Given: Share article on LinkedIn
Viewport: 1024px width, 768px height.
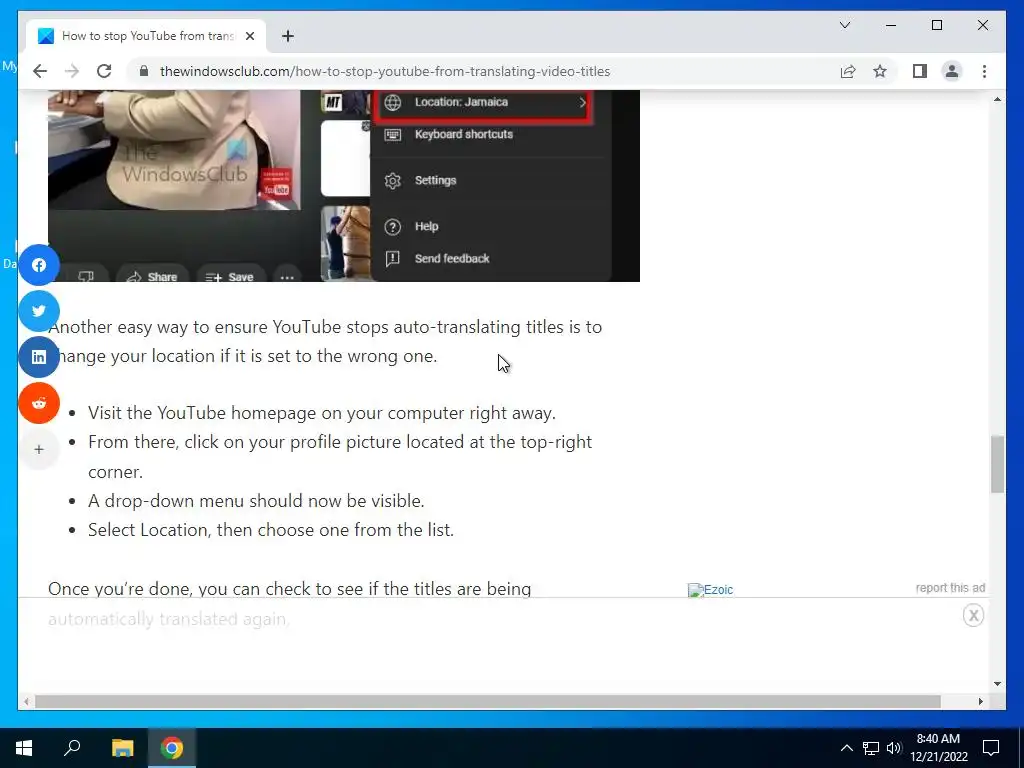Looking at the screenshot, I should pyautogui.click(x=39, y=357).
